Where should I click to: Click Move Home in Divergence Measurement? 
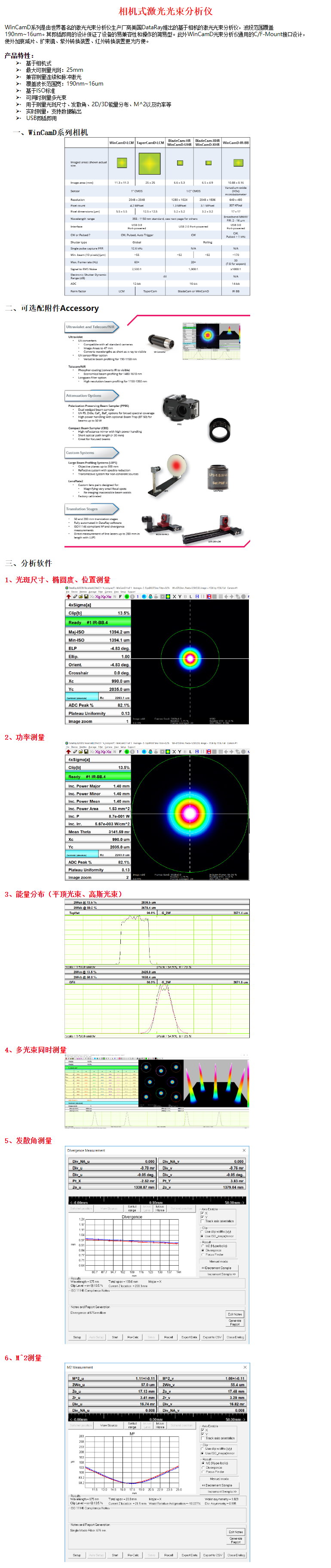point(160,1208)
